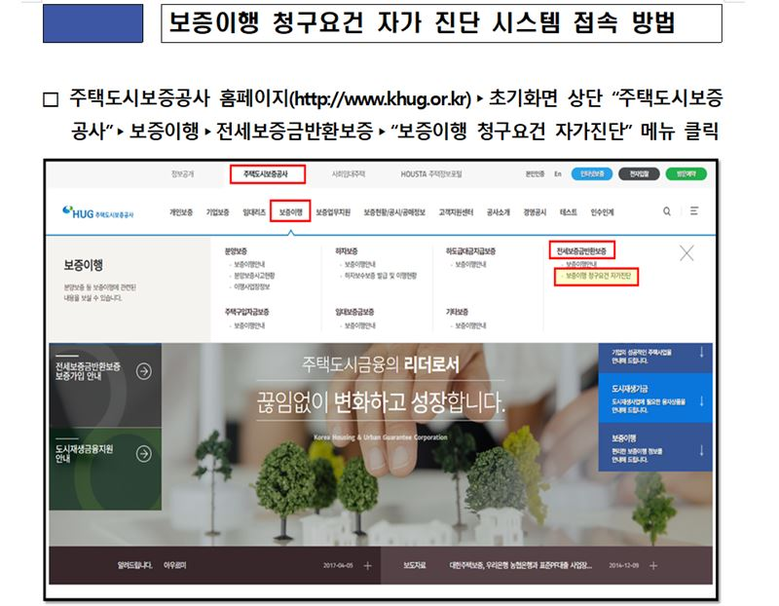Click the search magnifier icon
Screen dimensions: 779x606
coord(666,212)
